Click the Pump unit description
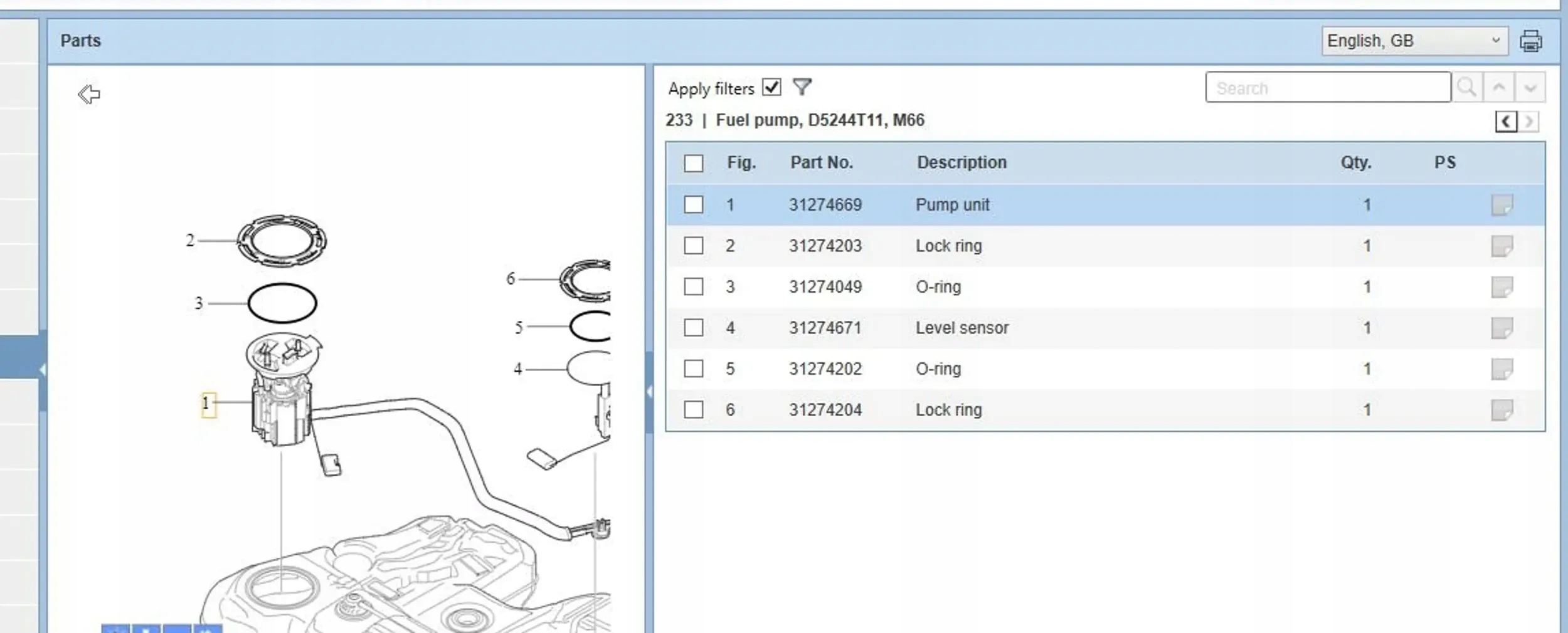Screen dimensions: 1568x633 coord(952,205)
